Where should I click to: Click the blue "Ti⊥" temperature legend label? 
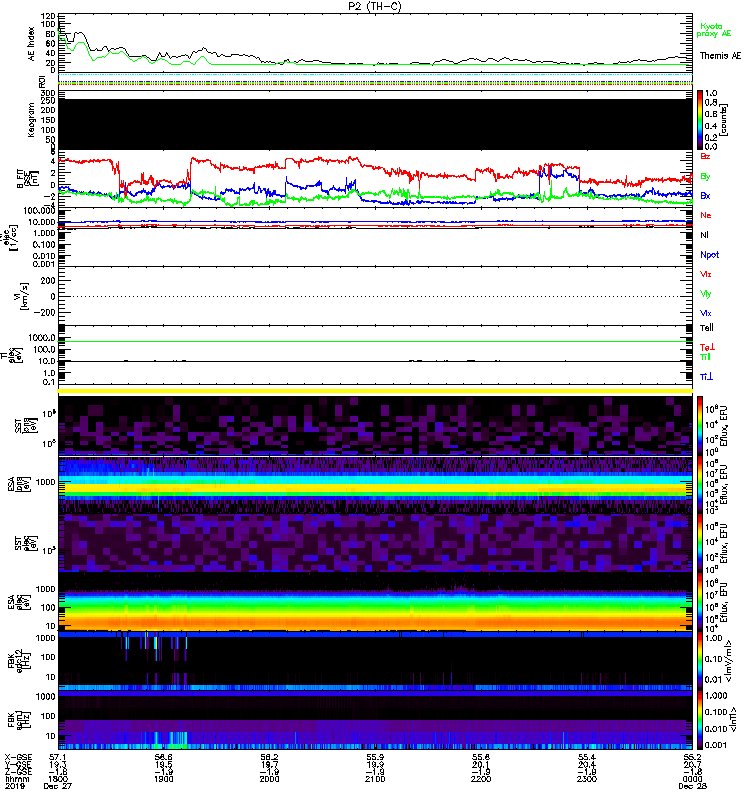(x=706, y=376)
